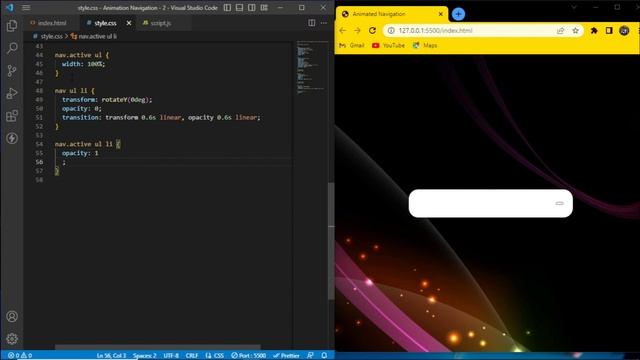
Task: Change the CSS language mode
Action: click(x=215, y=356)
